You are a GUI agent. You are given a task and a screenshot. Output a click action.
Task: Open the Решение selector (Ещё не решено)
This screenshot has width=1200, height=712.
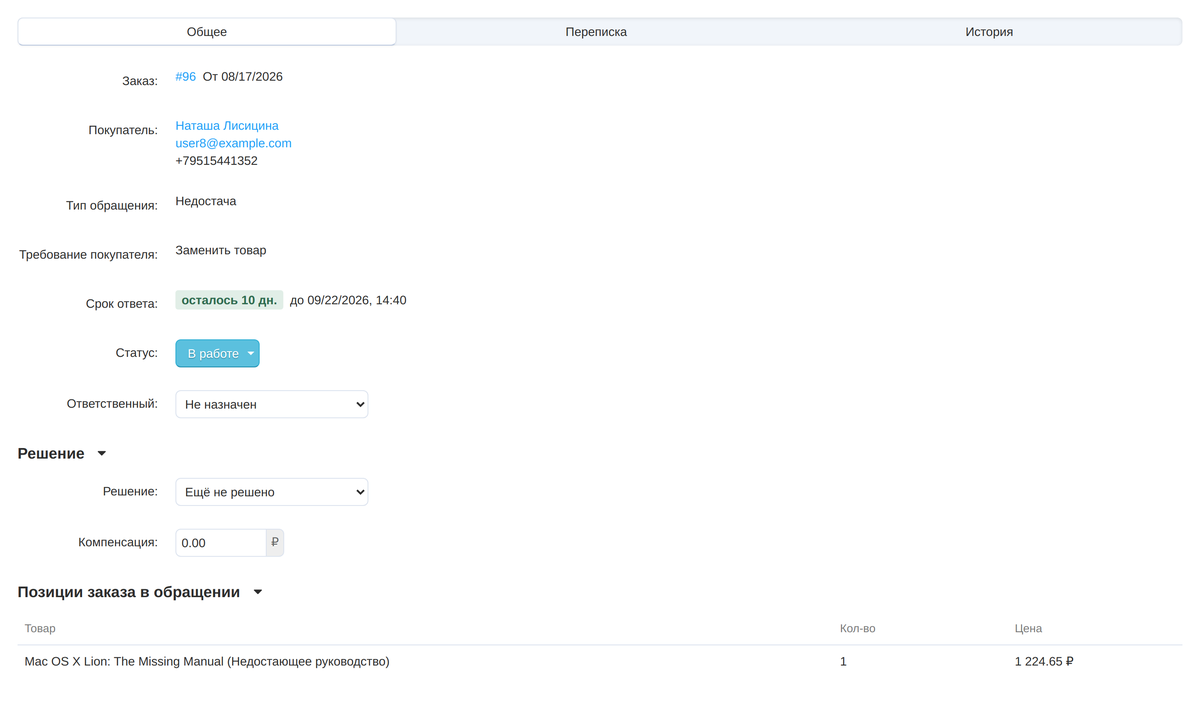[272, 492]
